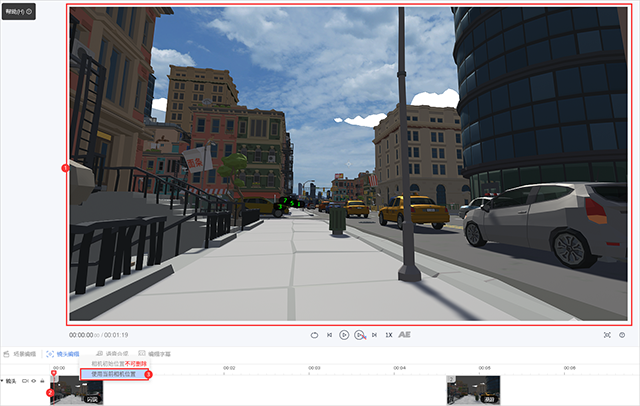Image resolution: width=640 pixels, height=406 pixels.
Task: Click the round icon beside the fullscreen icon
Action: (x=622, y=335)
